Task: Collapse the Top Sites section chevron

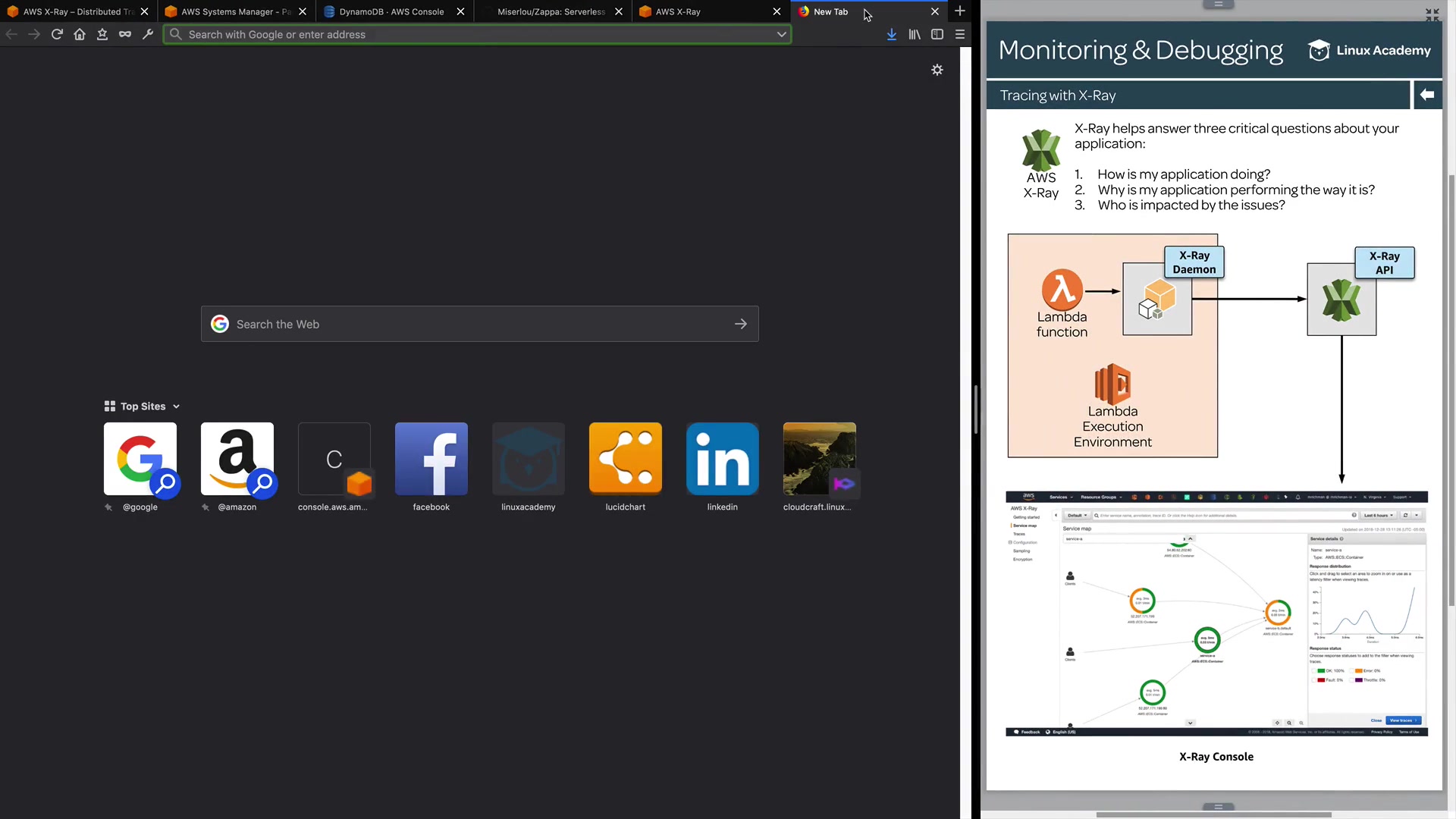Action: coord(177,406)
